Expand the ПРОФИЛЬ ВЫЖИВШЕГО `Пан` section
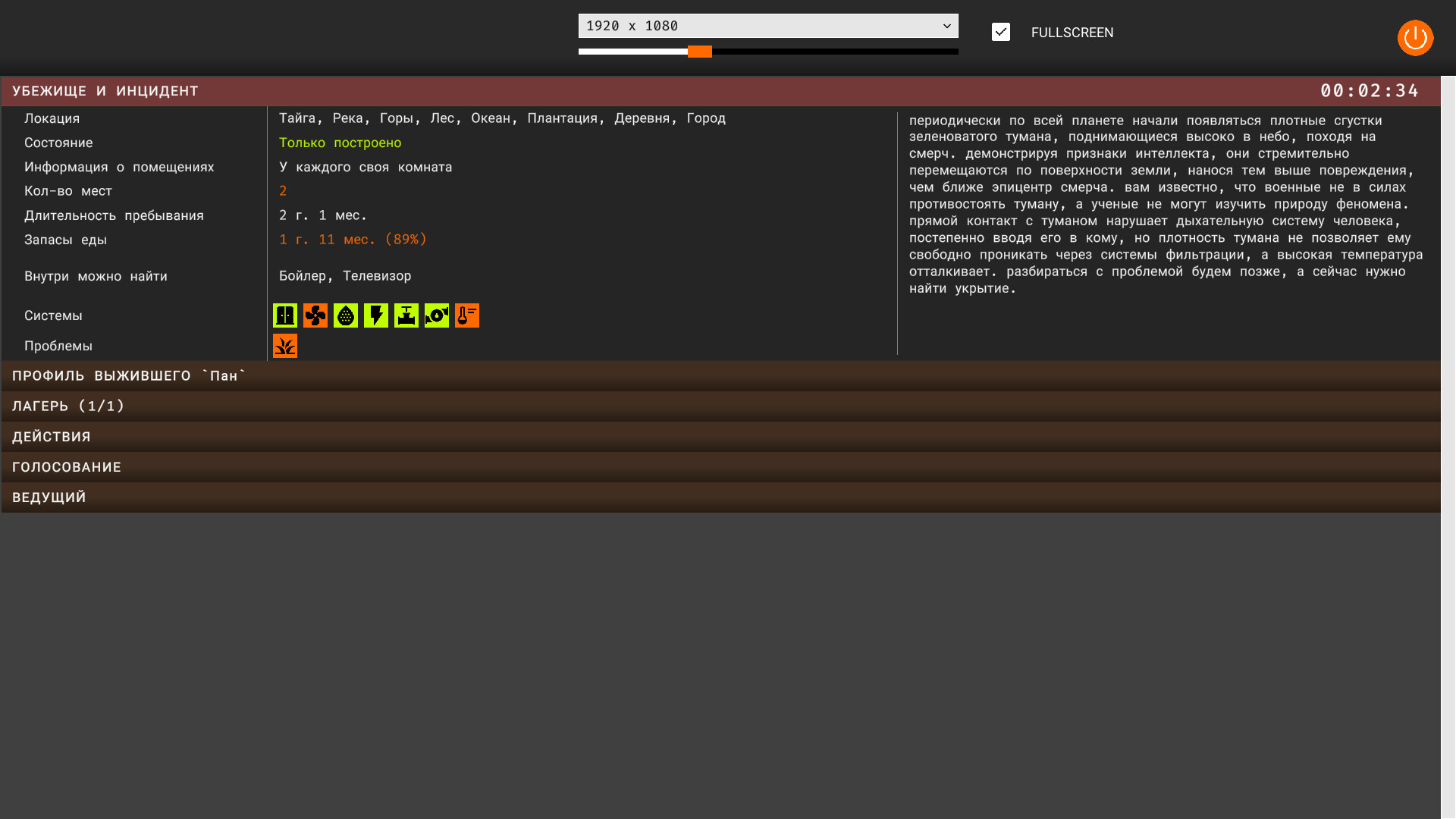1456x819 pixels. [127, 375]
